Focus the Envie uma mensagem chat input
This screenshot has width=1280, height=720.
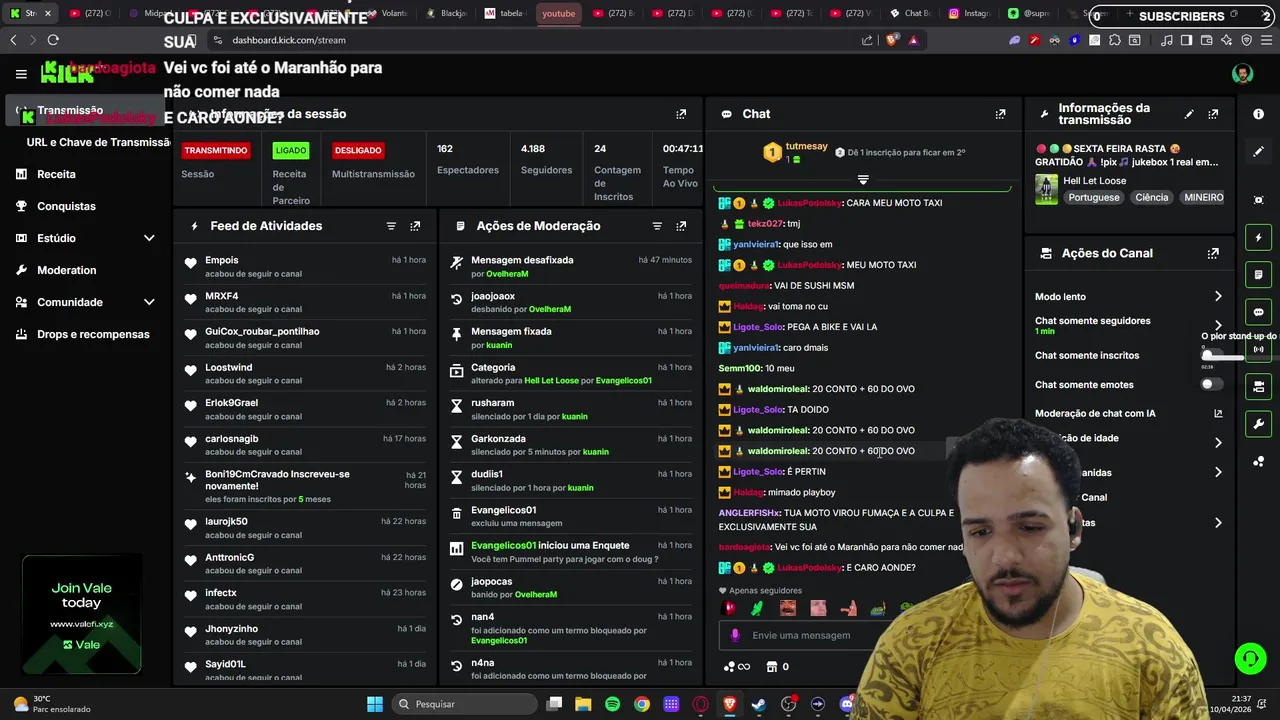(x=801, y=635)
